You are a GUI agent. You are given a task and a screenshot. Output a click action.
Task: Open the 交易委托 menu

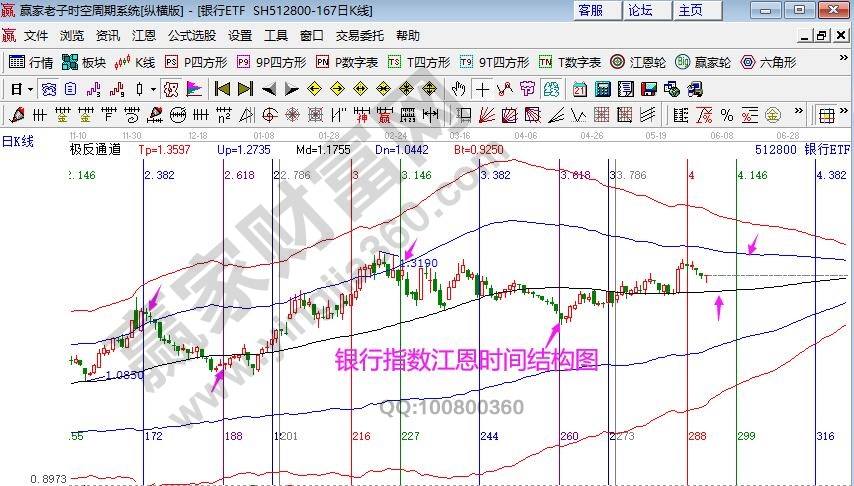coord(359,35)
